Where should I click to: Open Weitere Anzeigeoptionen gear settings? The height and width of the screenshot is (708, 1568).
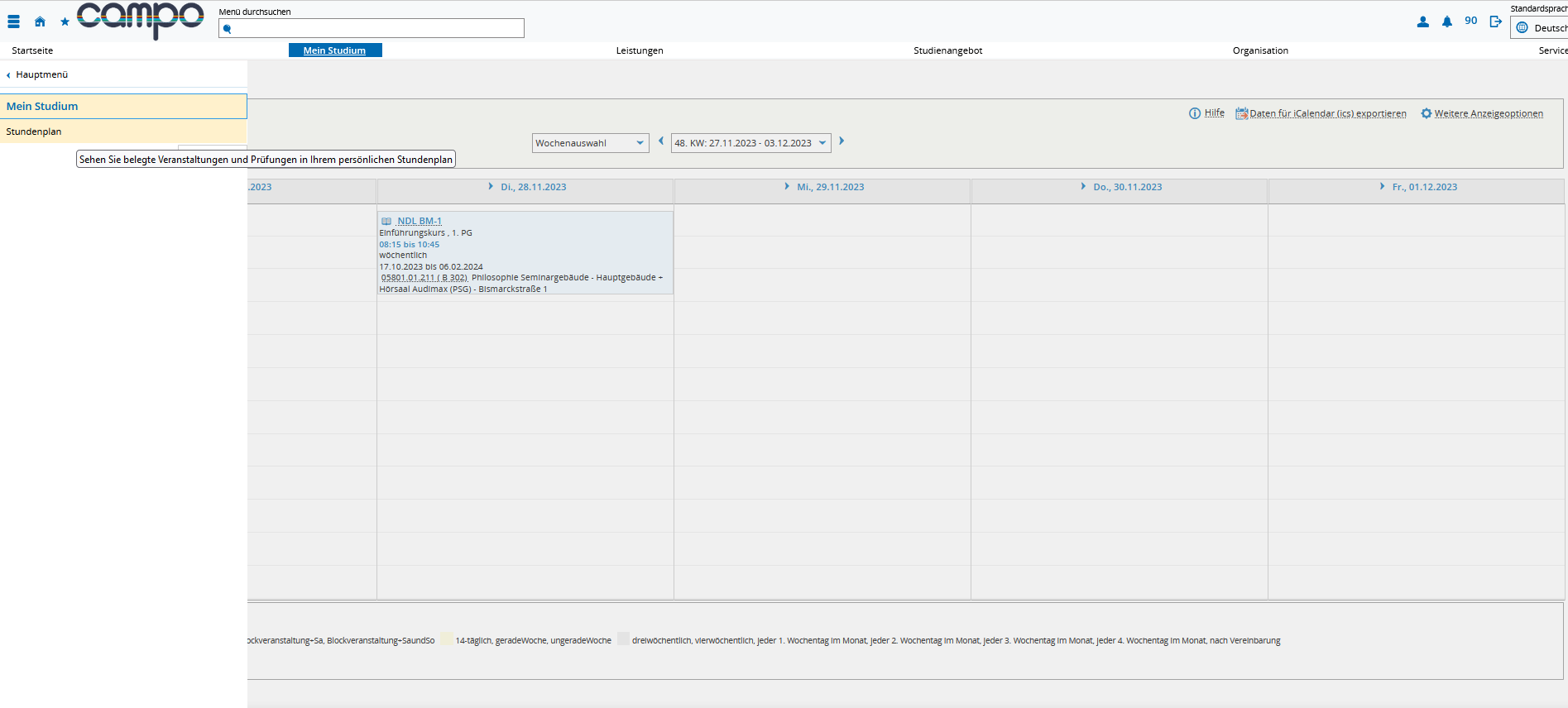pos(1427,113)
